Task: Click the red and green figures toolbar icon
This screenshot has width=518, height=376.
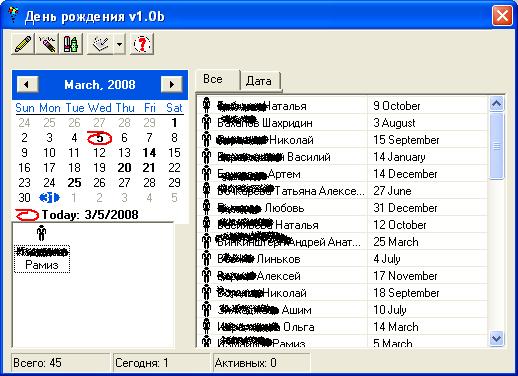Action: tap(71, 44)
